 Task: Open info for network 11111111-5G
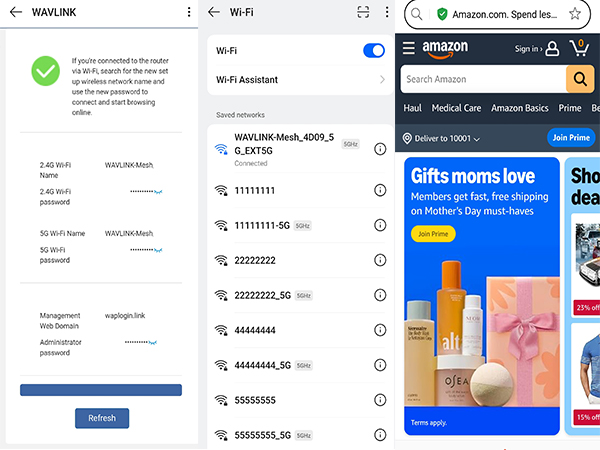pos(380,225)
